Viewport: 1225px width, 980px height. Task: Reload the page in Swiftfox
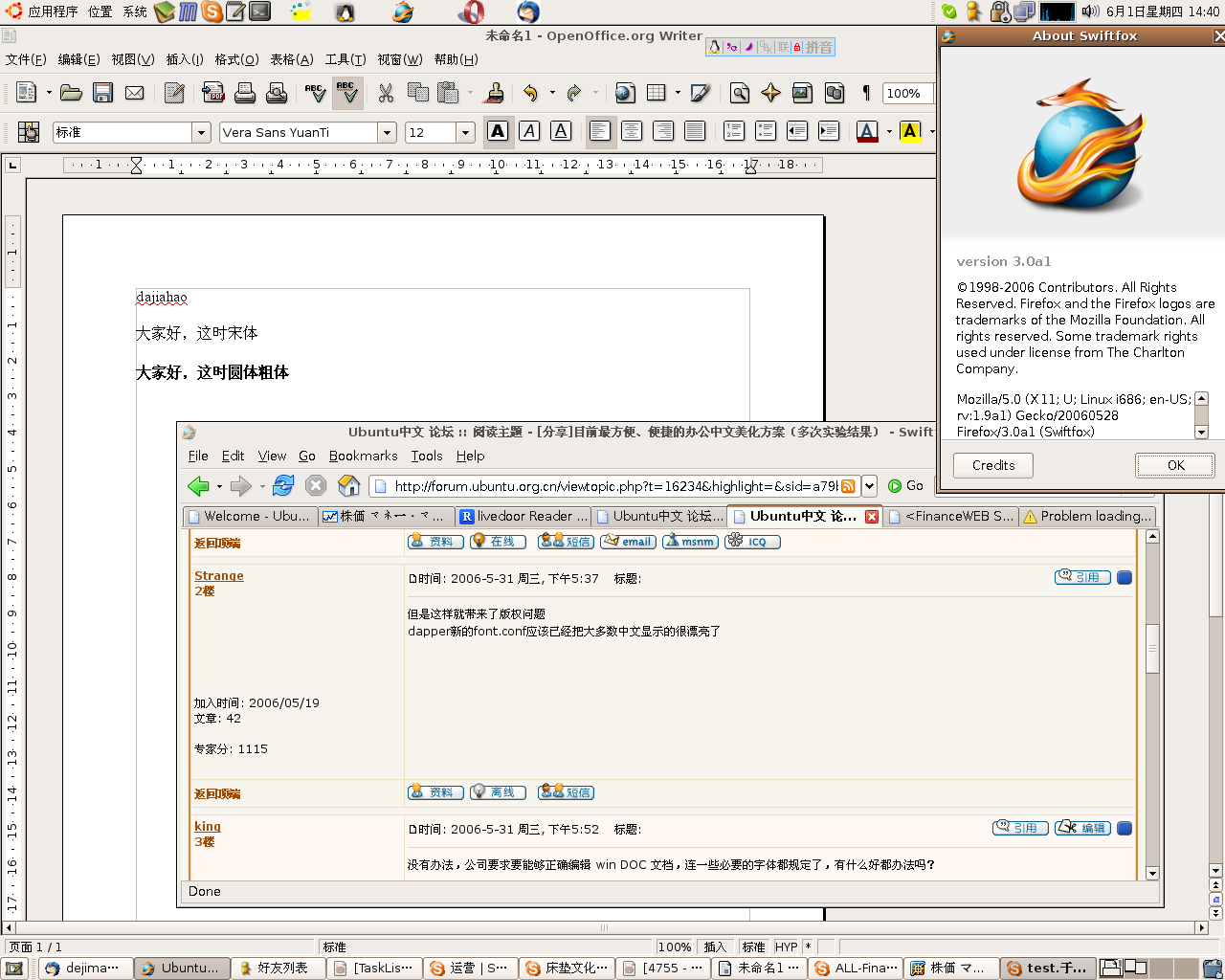283,485
